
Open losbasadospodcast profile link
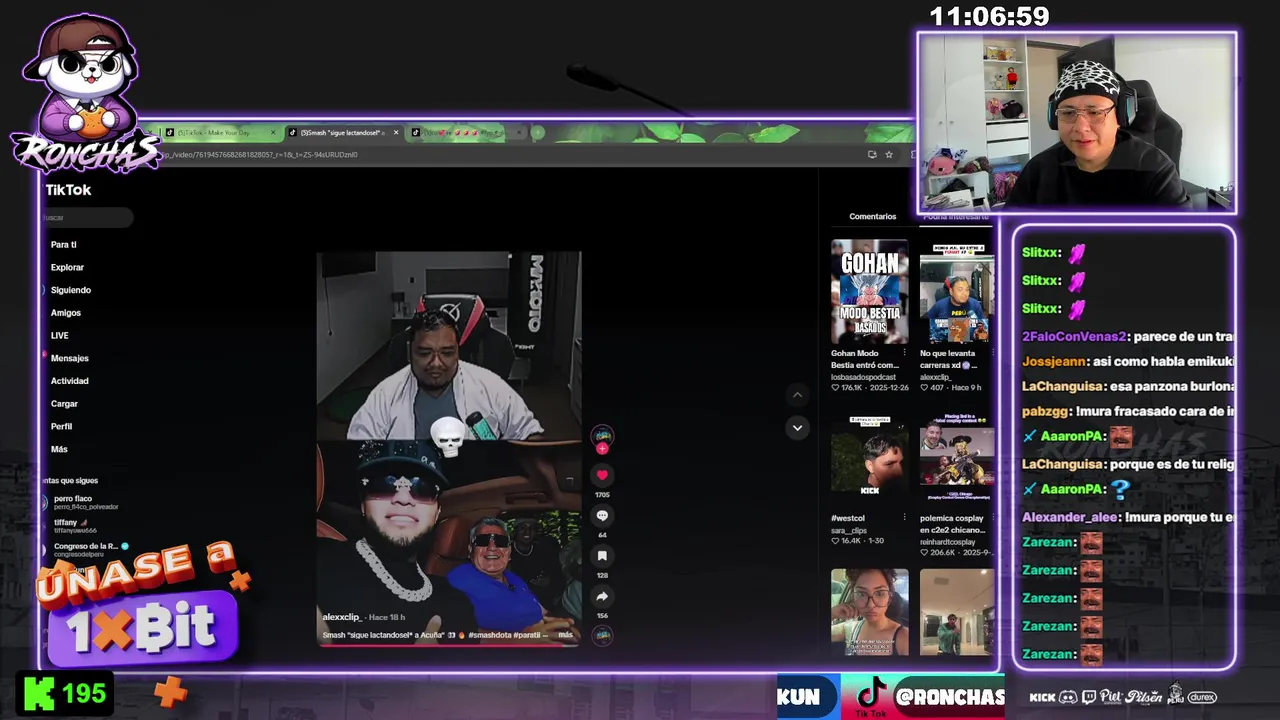pos(863,377)
